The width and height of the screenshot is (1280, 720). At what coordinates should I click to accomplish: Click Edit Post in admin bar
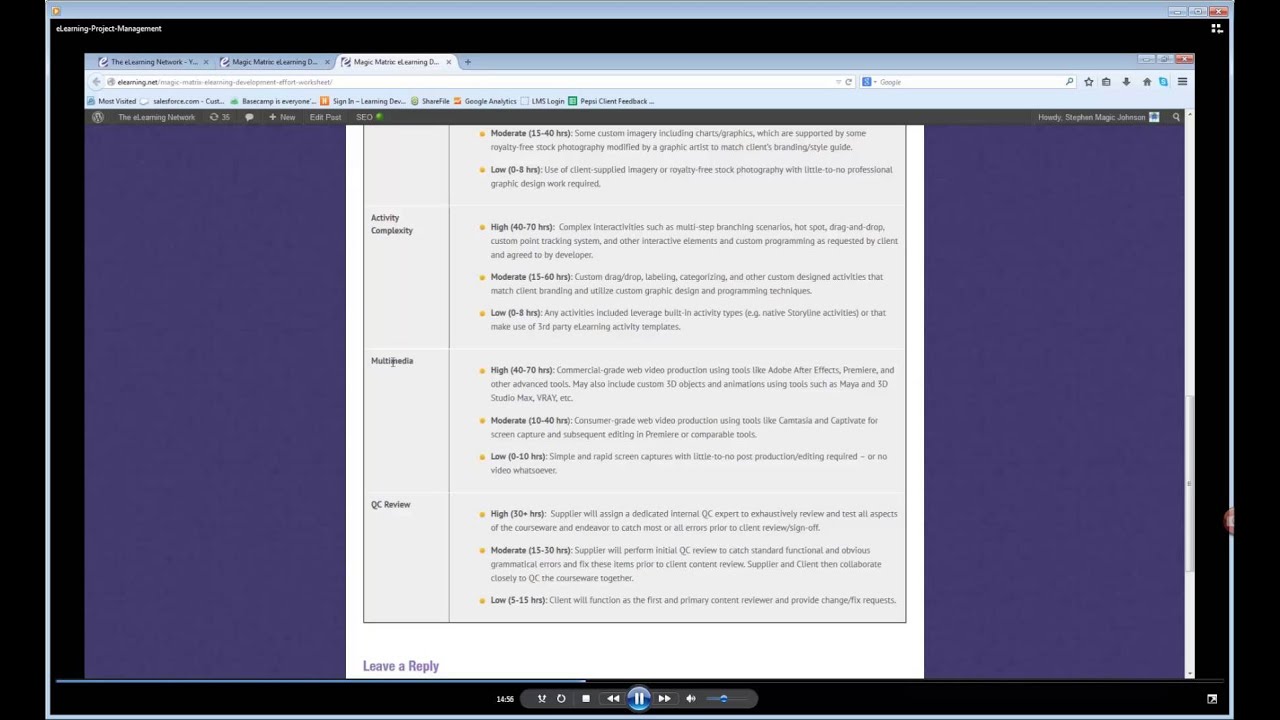coord(325,117)
